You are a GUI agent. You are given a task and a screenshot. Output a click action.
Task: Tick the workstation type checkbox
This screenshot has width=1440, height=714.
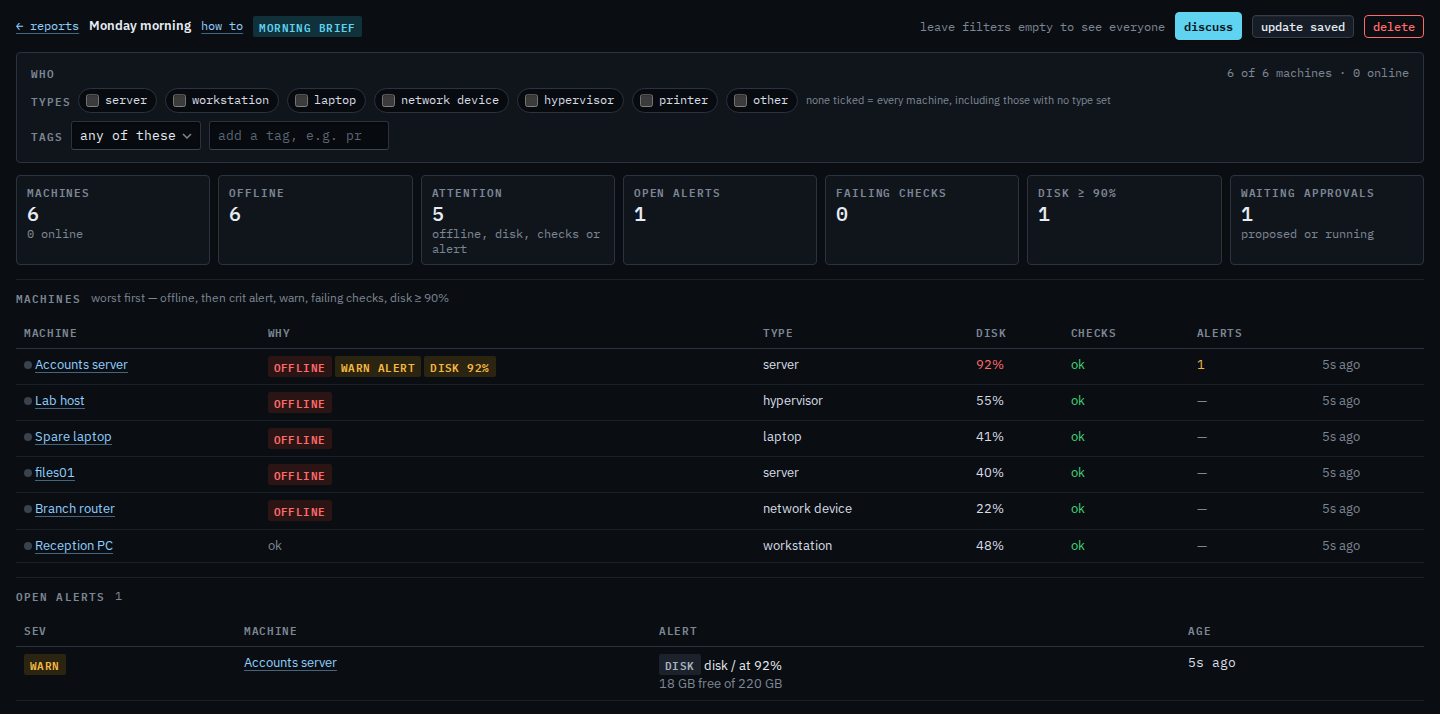180,100
